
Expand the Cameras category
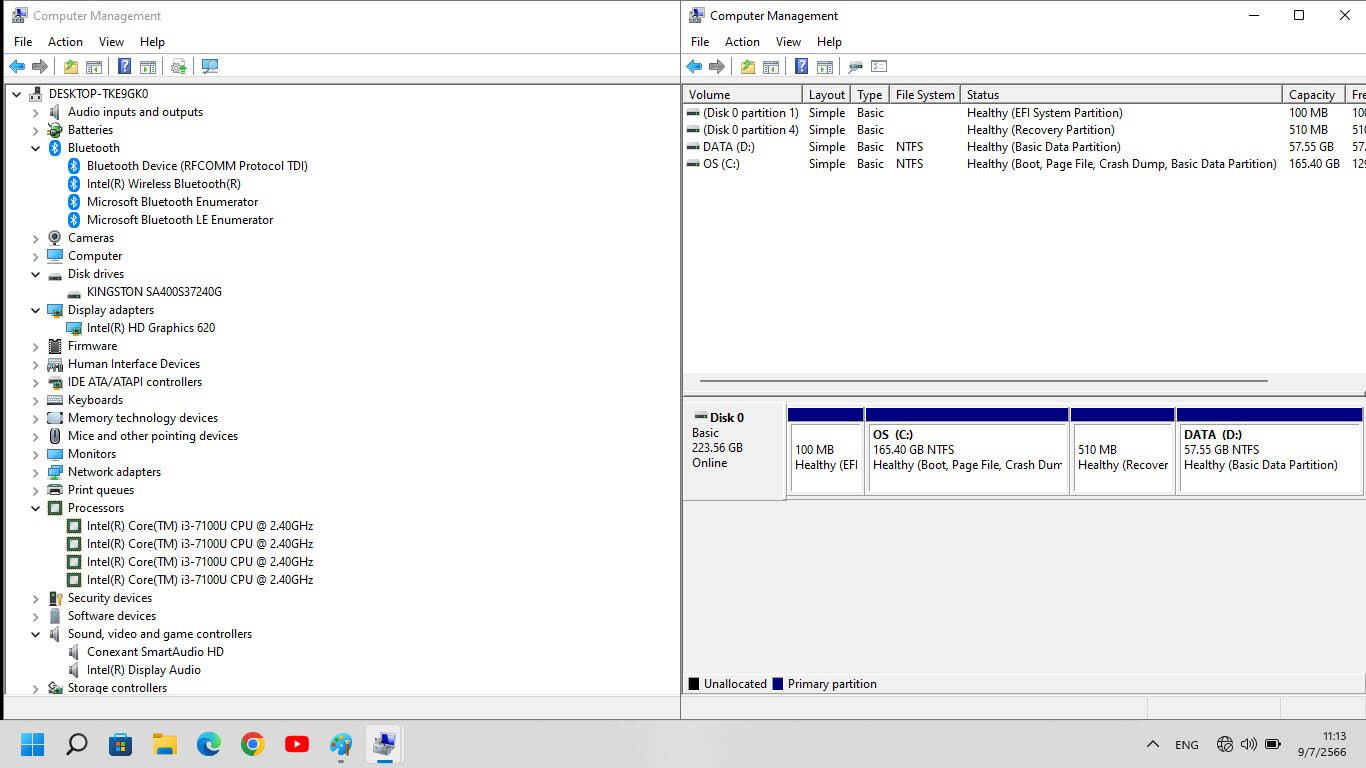pyautogui.click(x=36, y=238)
